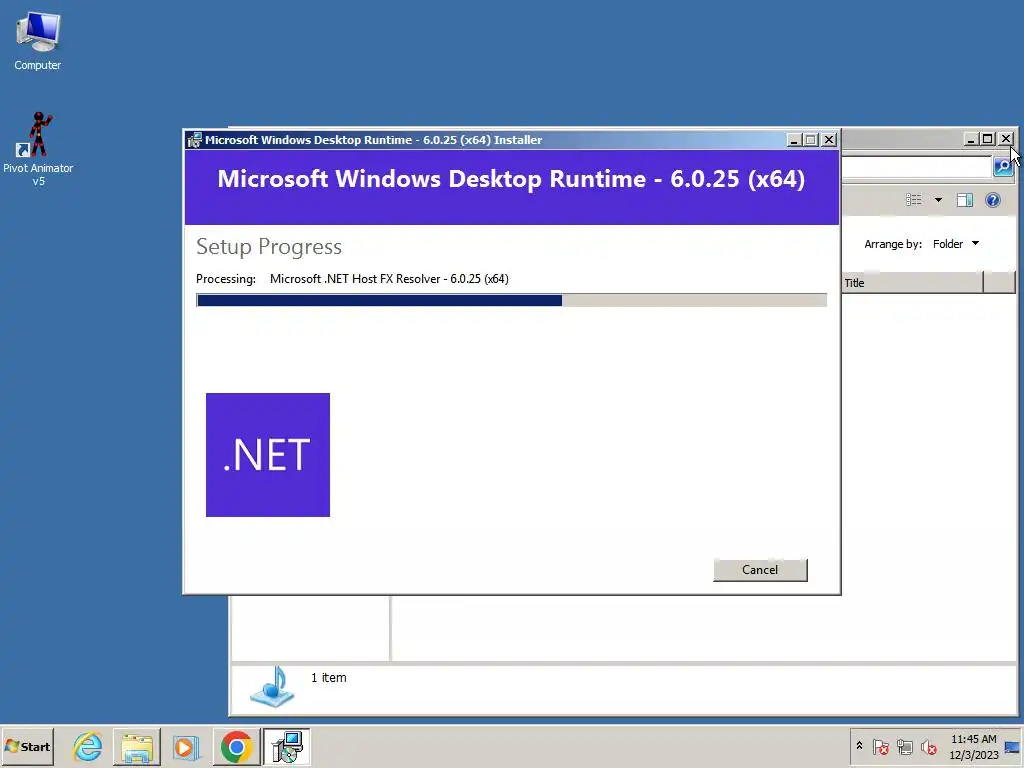Screen dimensions: 1024x768
Task: Open the Start menu
Action: [x=27, y=746]
